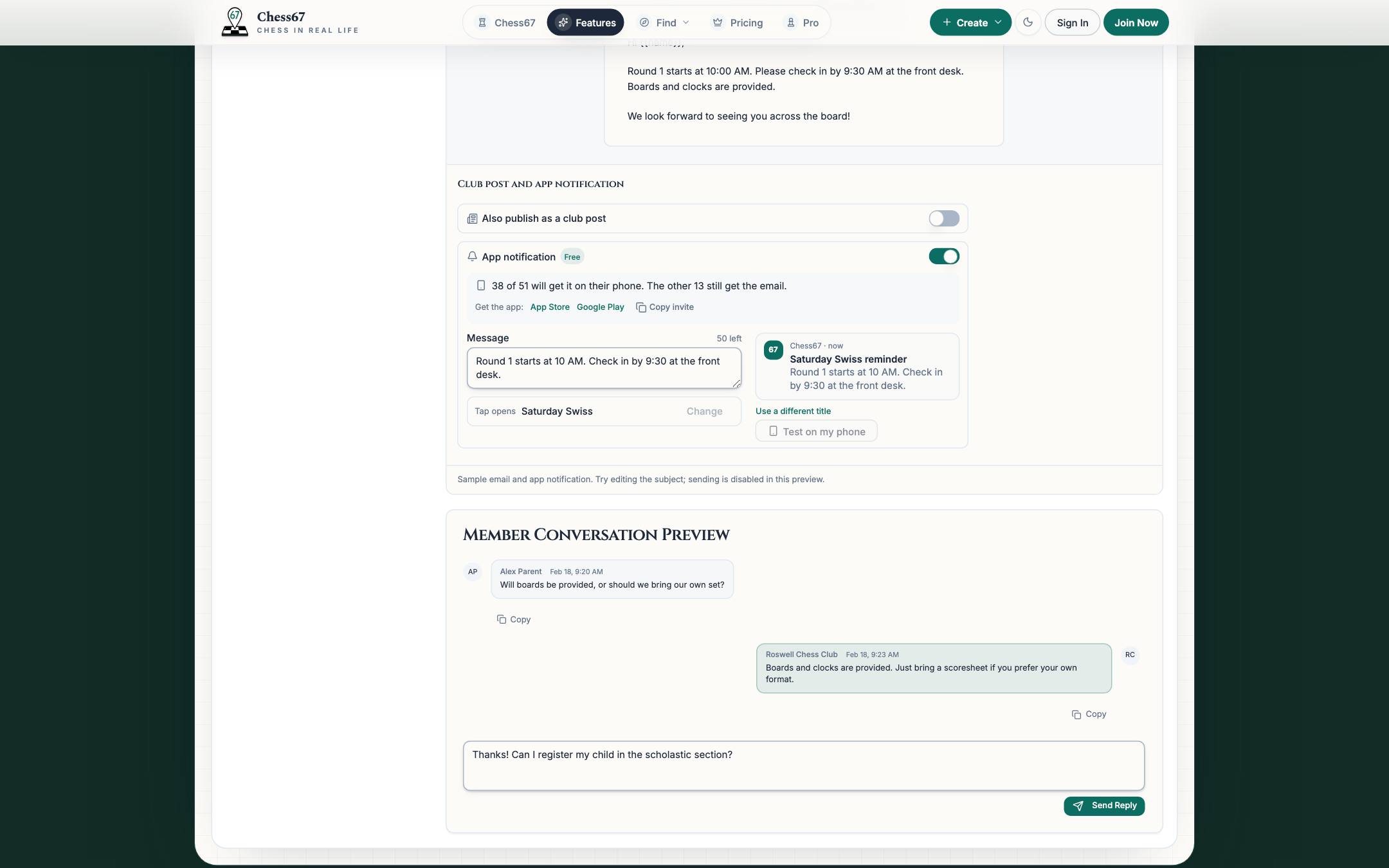Copy Alex Parent's message
Screen dimensions: 1389x868
point(514,620)
